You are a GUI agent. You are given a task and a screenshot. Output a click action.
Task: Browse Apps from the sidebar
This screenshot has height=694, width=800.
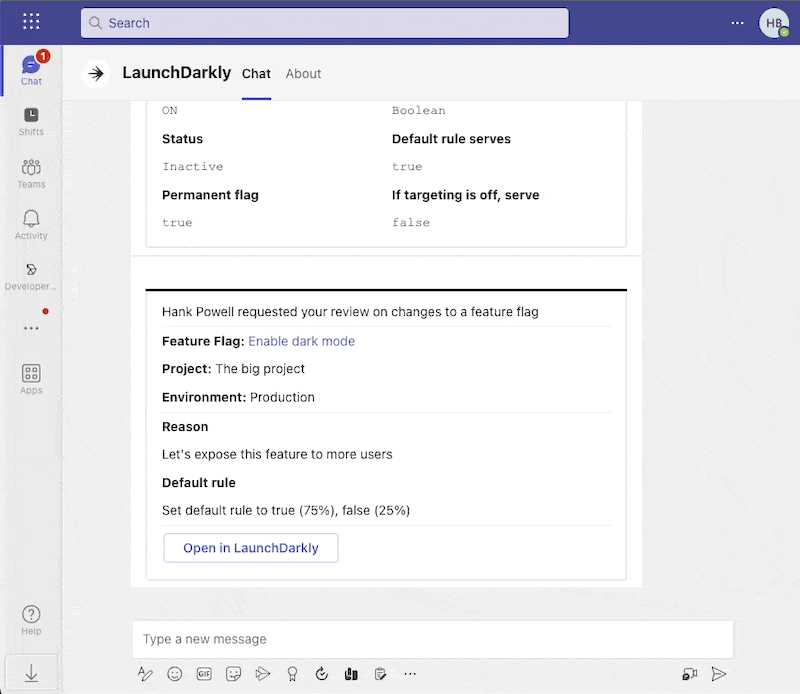[x=31, y=377]
